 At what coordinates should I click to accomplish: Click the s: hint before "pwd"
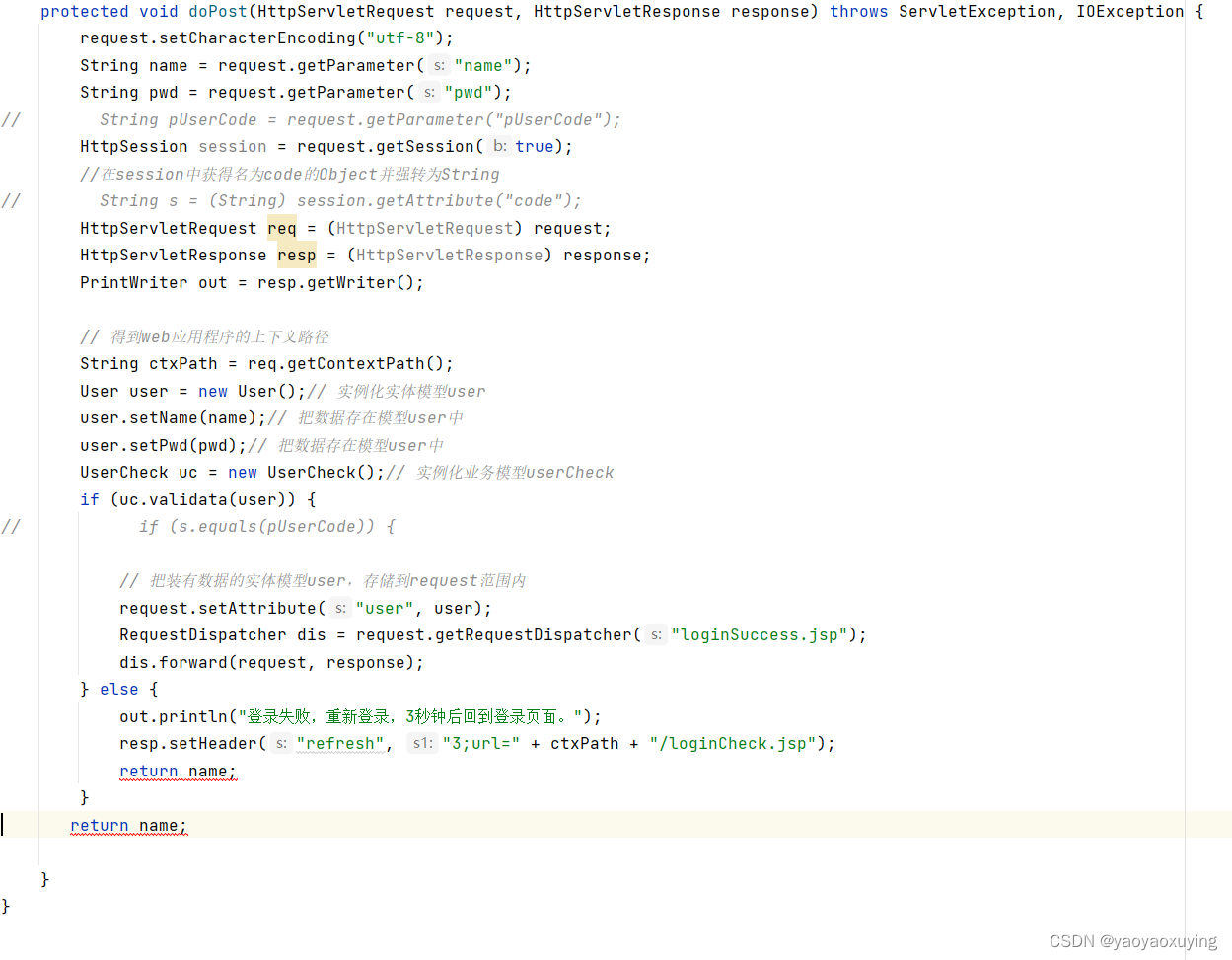[429, 92]
